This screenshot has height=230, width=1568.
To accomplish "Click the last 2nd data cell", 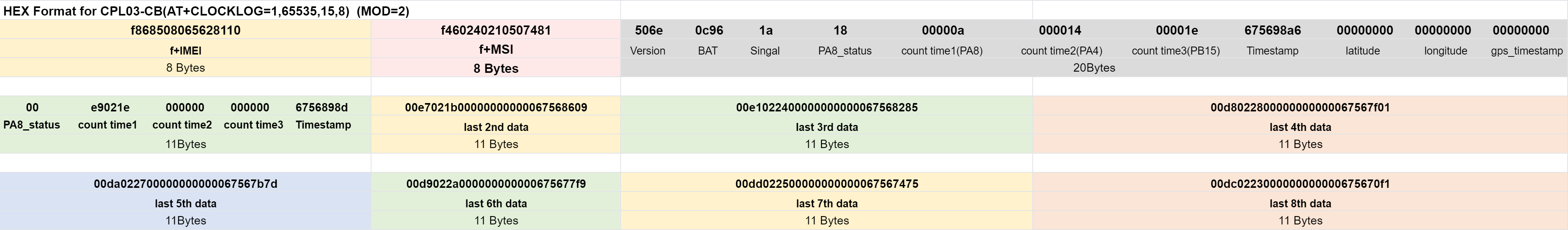I will [496, 127].
